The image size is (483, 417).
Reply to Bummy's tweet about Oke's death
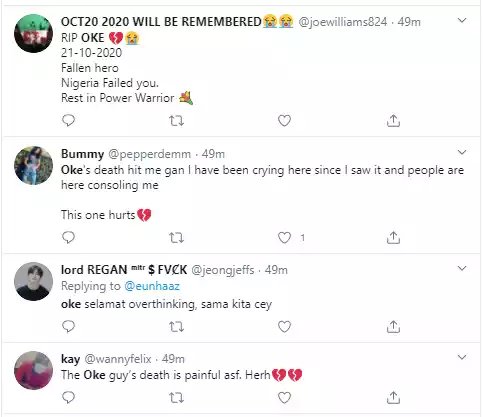(68, 237)
